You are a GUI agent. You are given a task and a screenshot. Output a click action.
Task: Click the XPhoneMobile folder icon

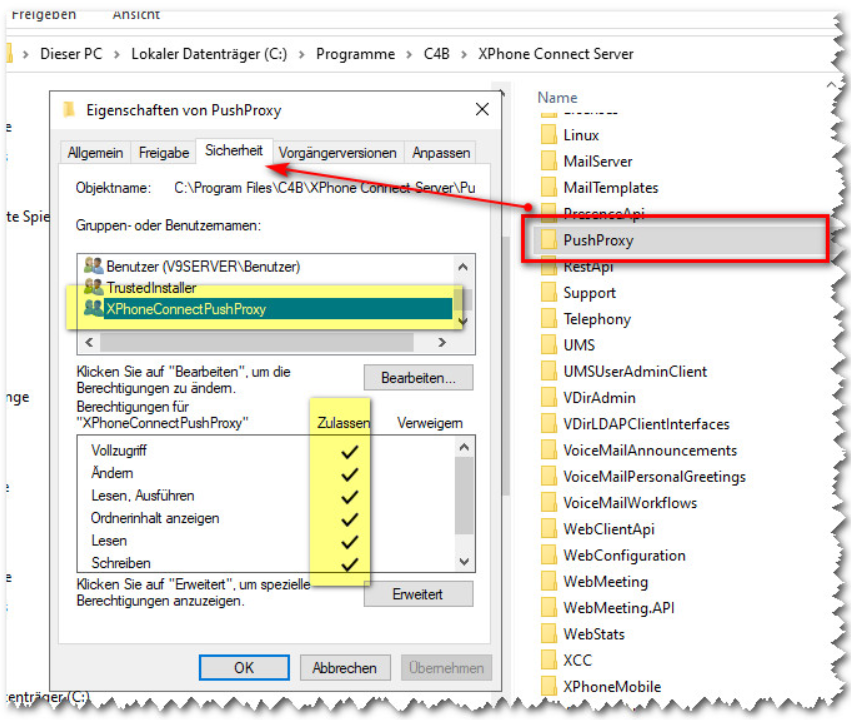click(x=549, y=686)
